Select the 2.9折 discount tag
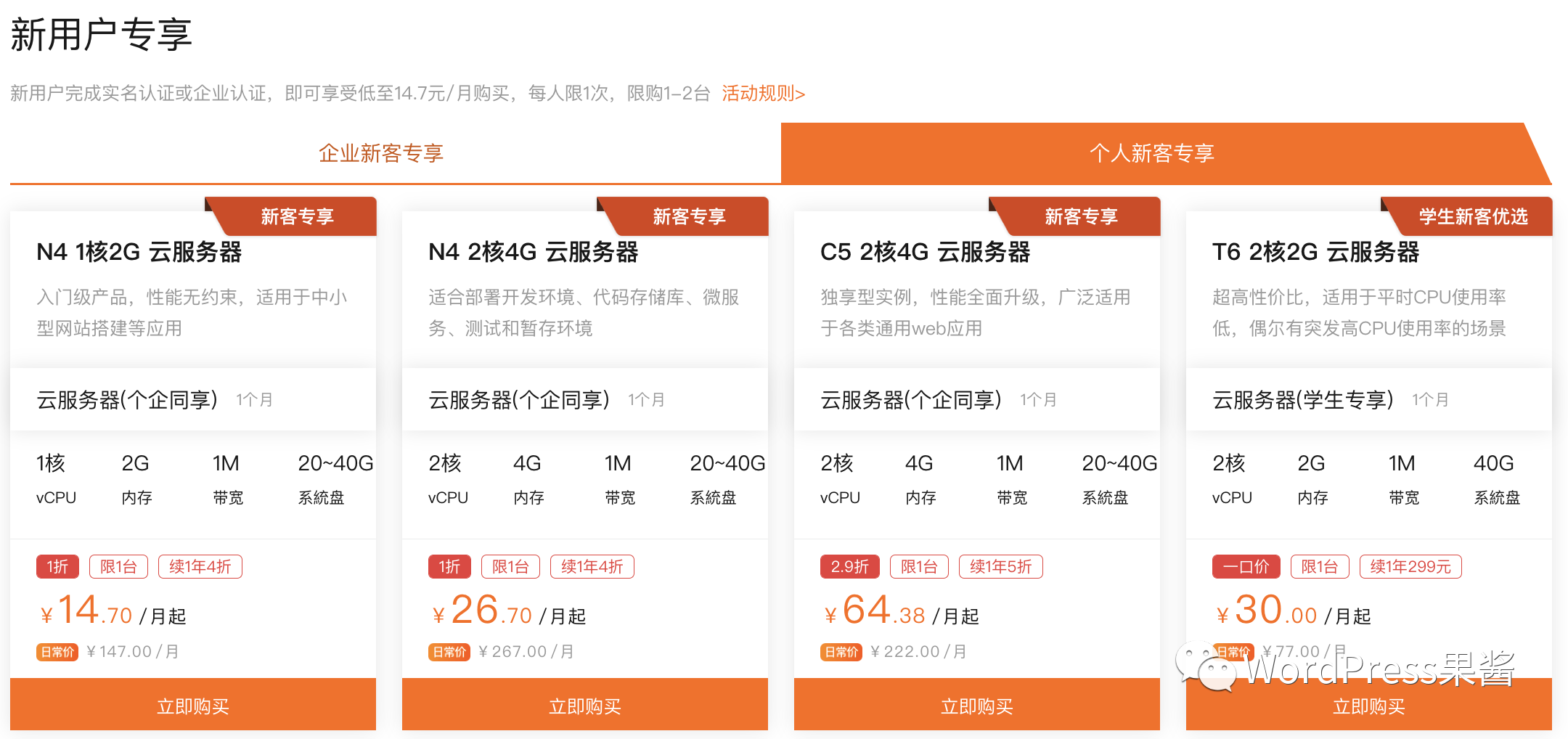Image resolution: width=1568 pixels, height=739 pixels. coord(849,567)
